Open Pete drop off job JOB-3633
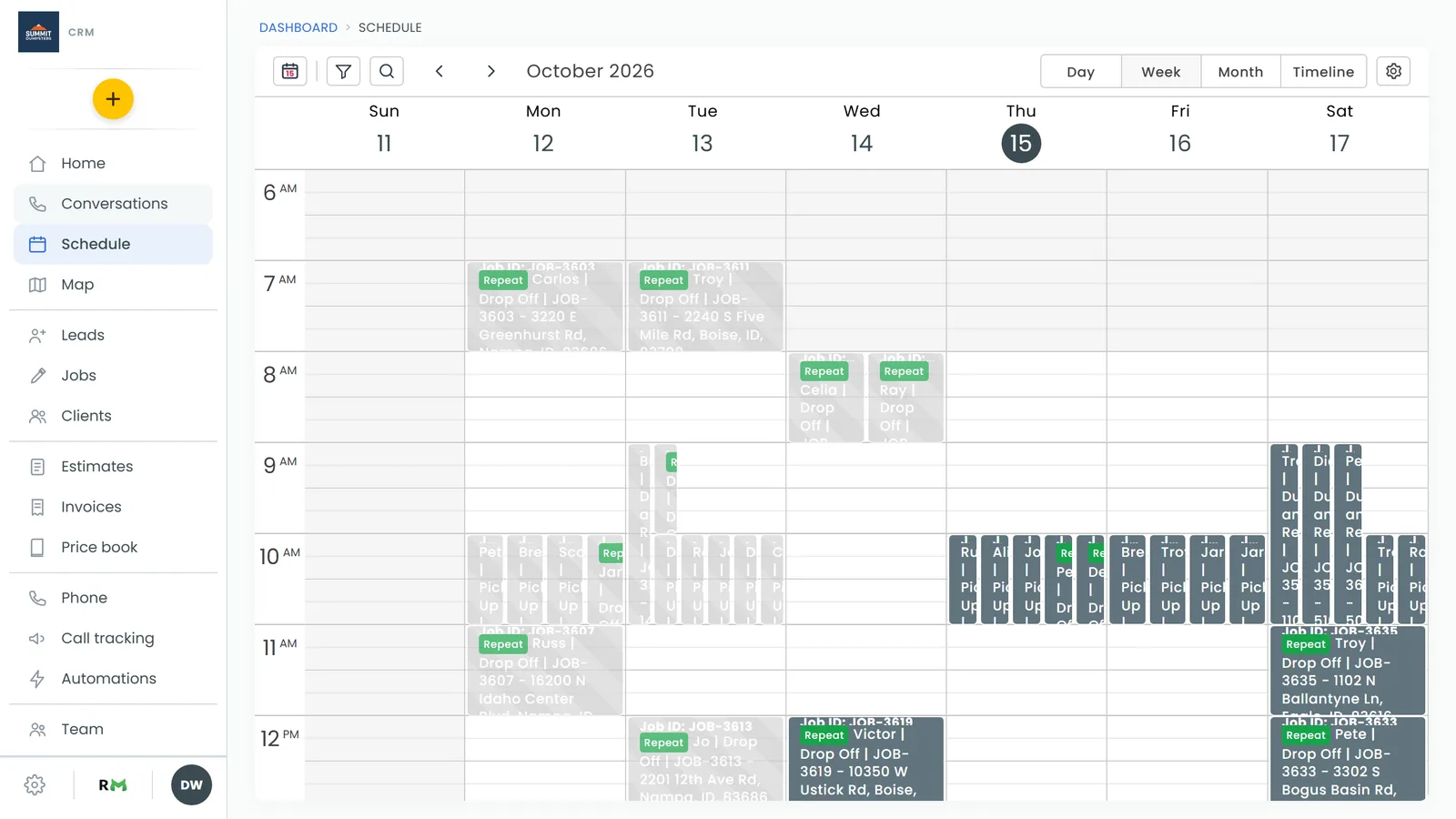 [1348, 760]
